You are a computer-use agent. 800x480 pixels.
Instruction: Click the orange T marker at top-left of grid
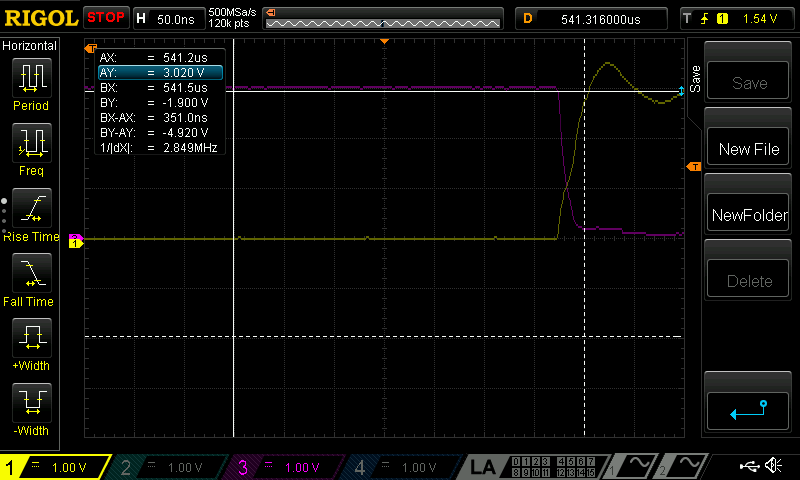coord(90,48)
